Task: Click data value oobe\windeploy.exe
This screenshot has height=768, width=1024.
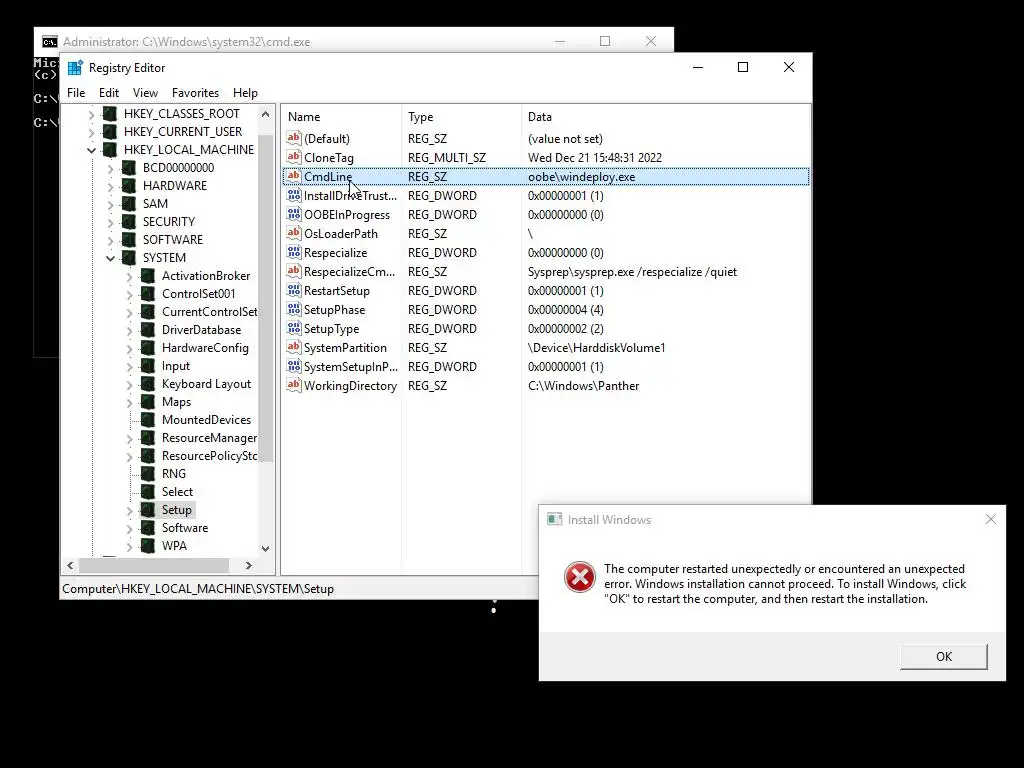Action: (581, 176)
